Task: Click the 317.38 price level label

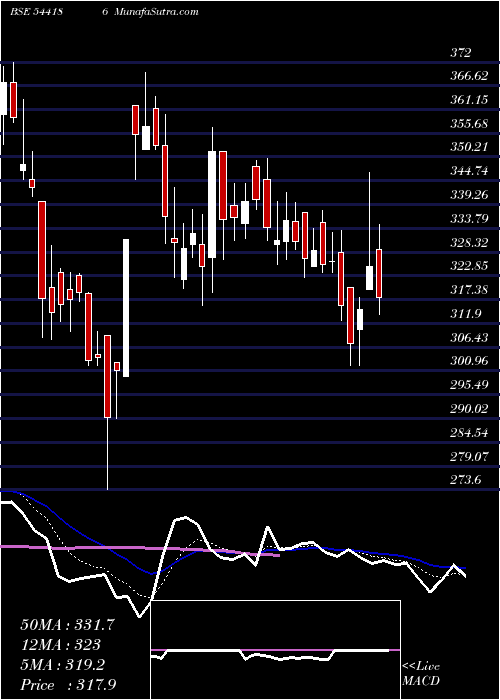Action: click(x=469, y=290)
